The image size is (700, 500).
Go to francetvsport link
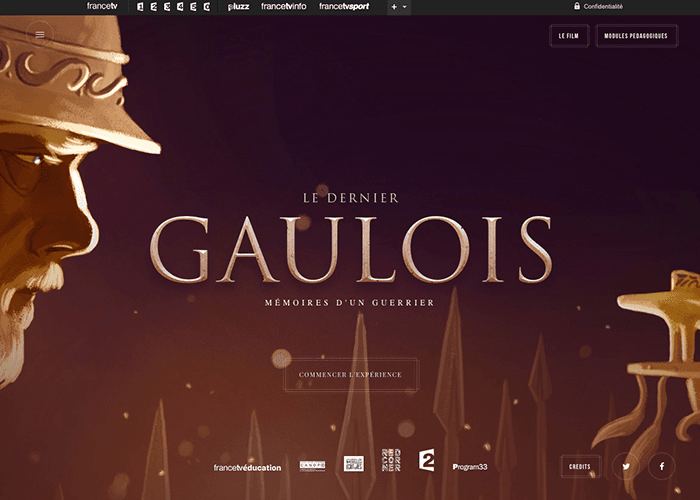(344, 7)
